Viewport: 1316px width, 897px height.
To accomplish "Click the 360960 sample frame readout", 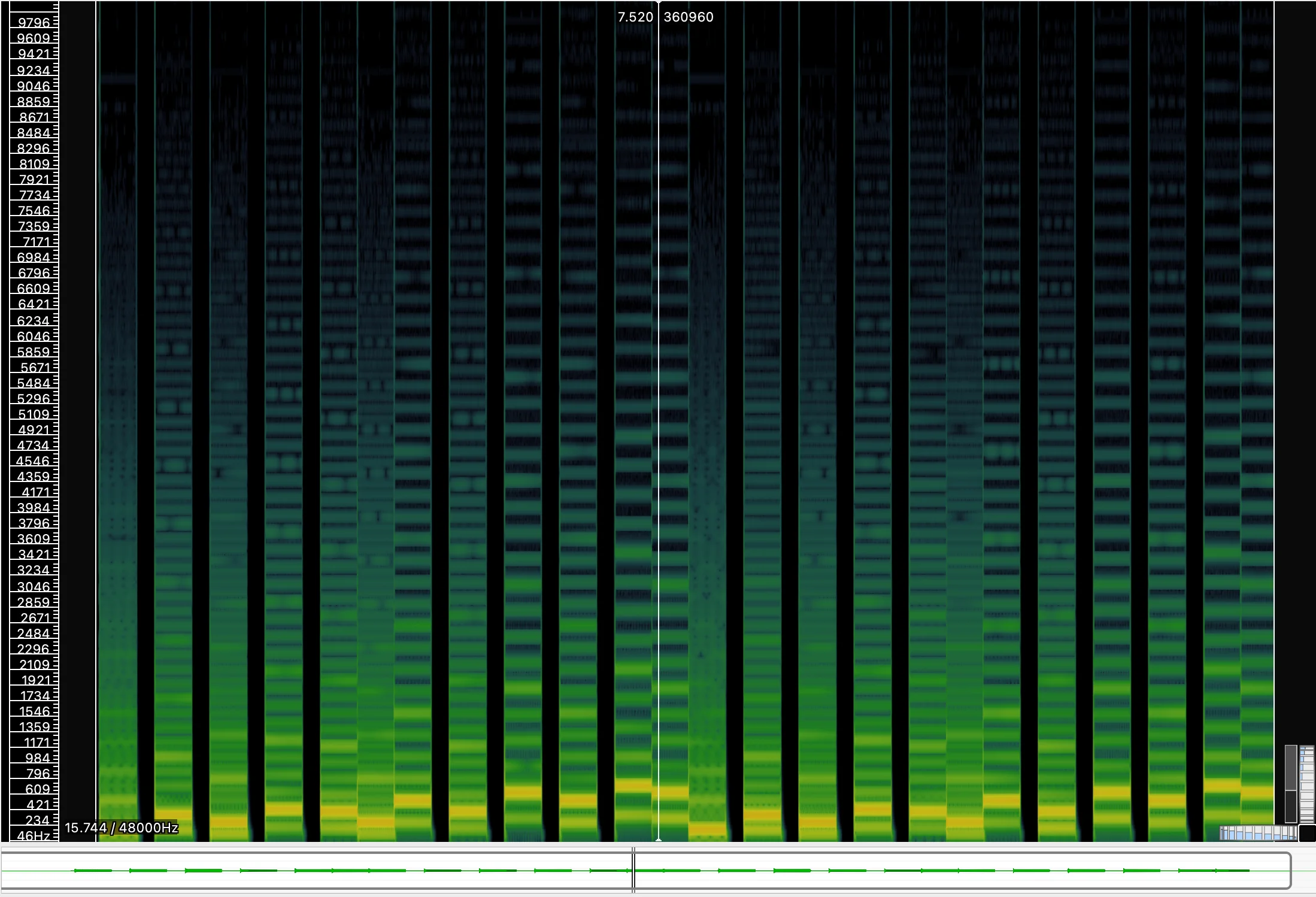I will click(689, 17).
